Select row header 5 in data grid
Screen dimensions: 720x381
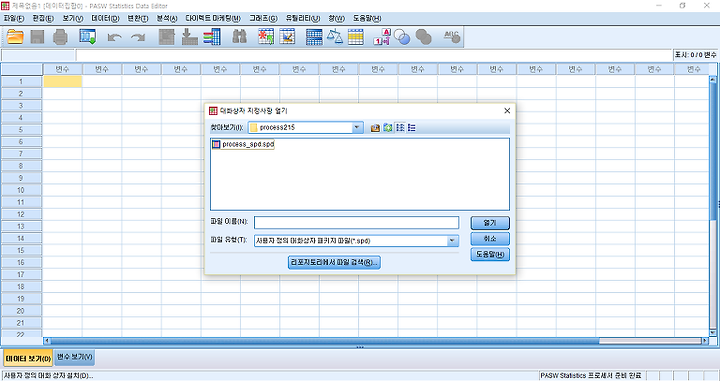(x=21, y=129)
